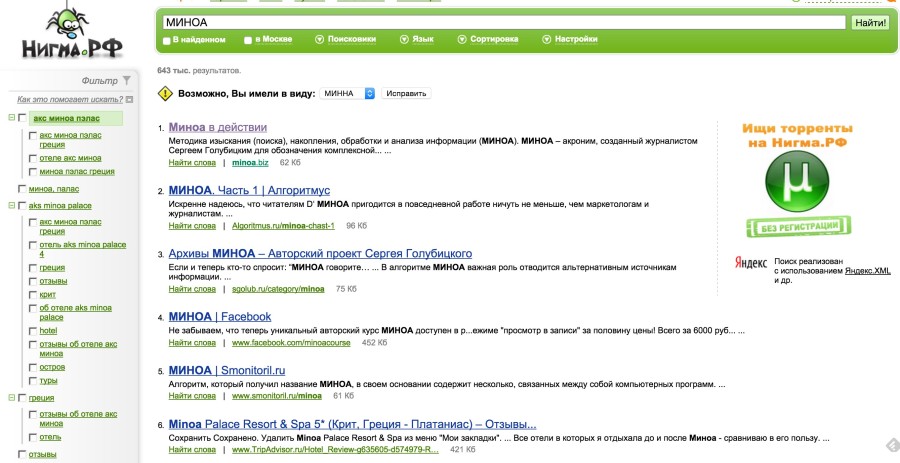Image resolution: width=900 pixels, height=463 pixels.
Task: Click the Фильтр funnel icon
Action: pos(126,81)
